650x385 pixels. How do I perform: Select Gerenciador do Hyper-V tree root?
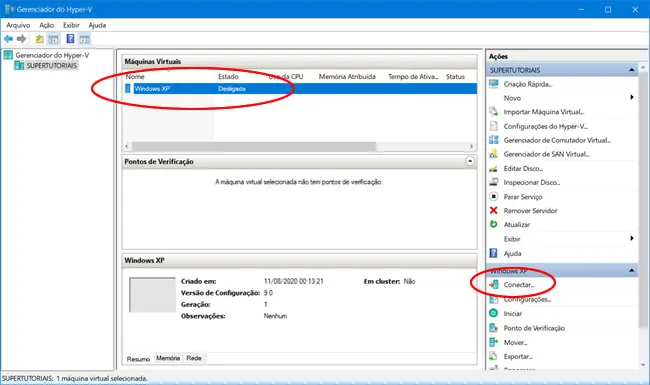click(52, 55)
